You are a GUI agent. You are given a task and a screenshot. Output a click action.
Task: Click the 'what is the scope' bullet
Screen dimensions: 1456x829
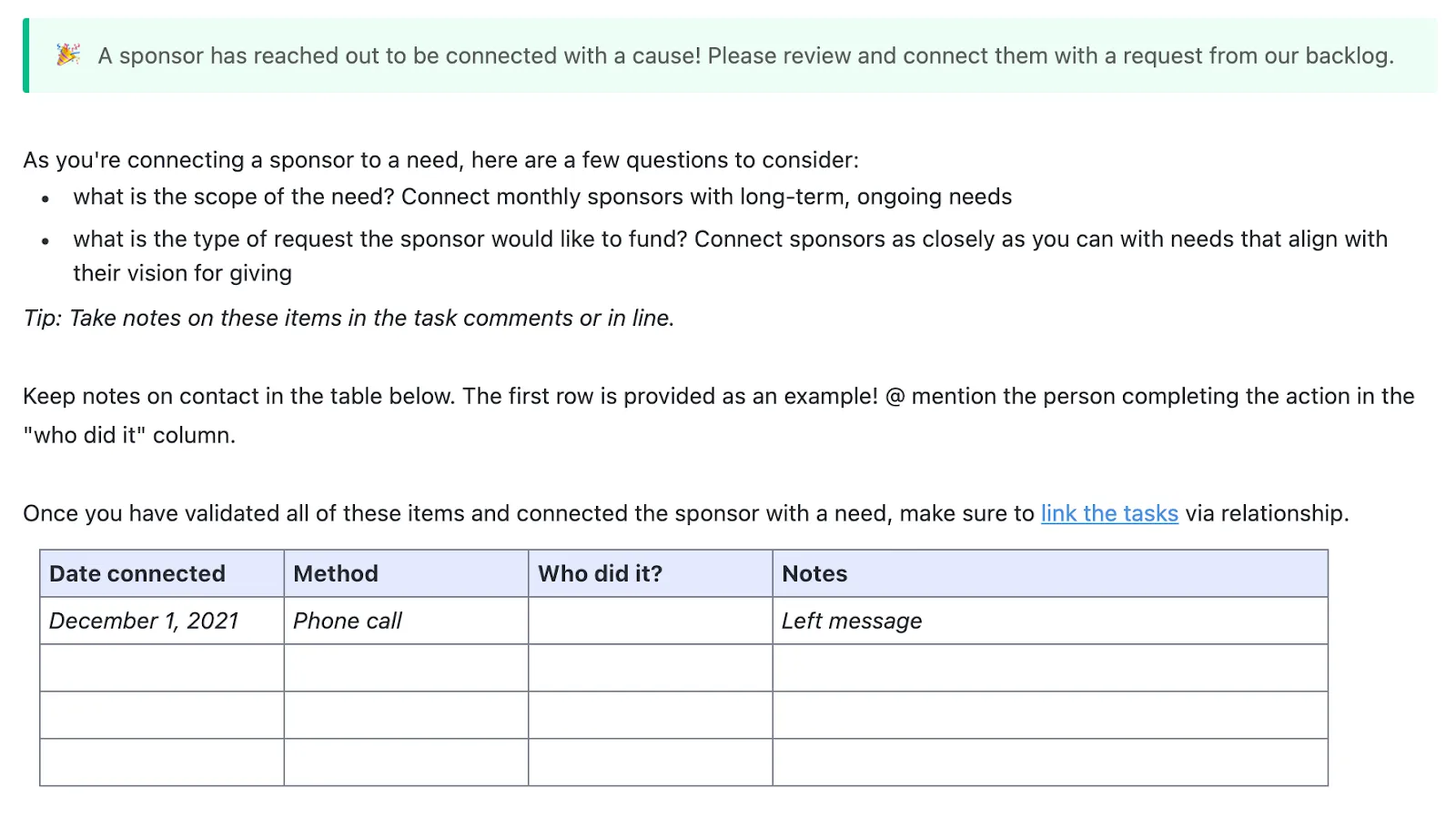542,197
